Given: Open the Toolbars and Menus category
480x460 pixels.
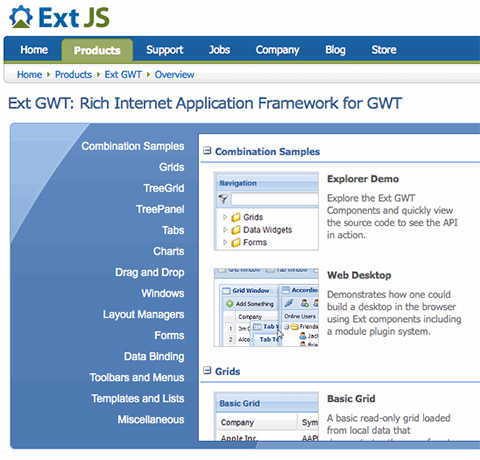Looking at the screenshot, I should [x=137, y=377].
